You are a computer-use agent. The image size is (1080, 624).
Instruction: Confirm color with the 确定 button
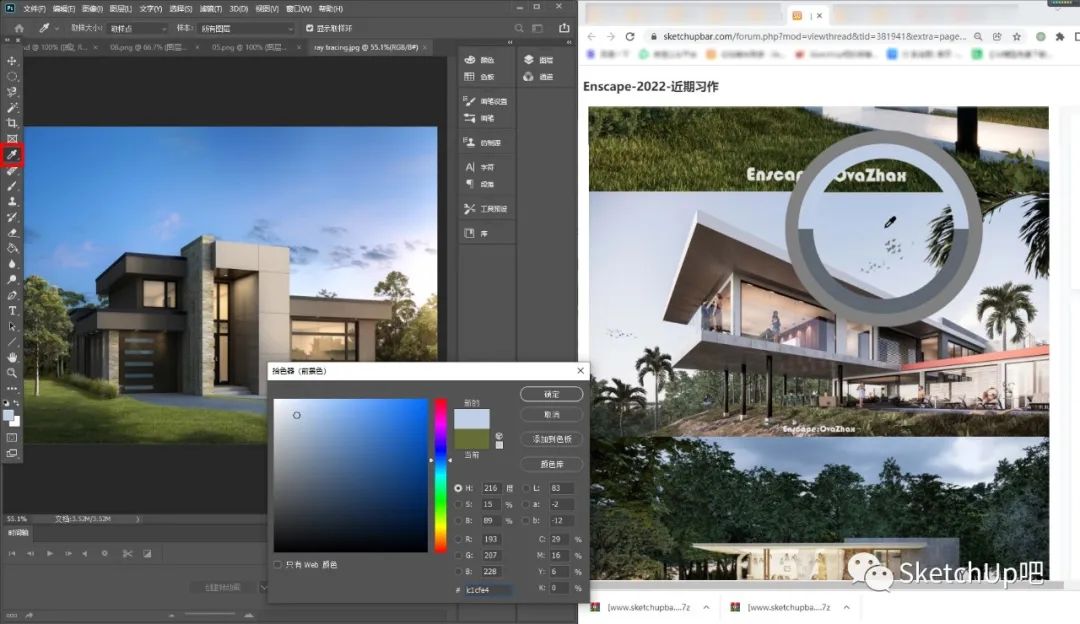coord(551,394)
